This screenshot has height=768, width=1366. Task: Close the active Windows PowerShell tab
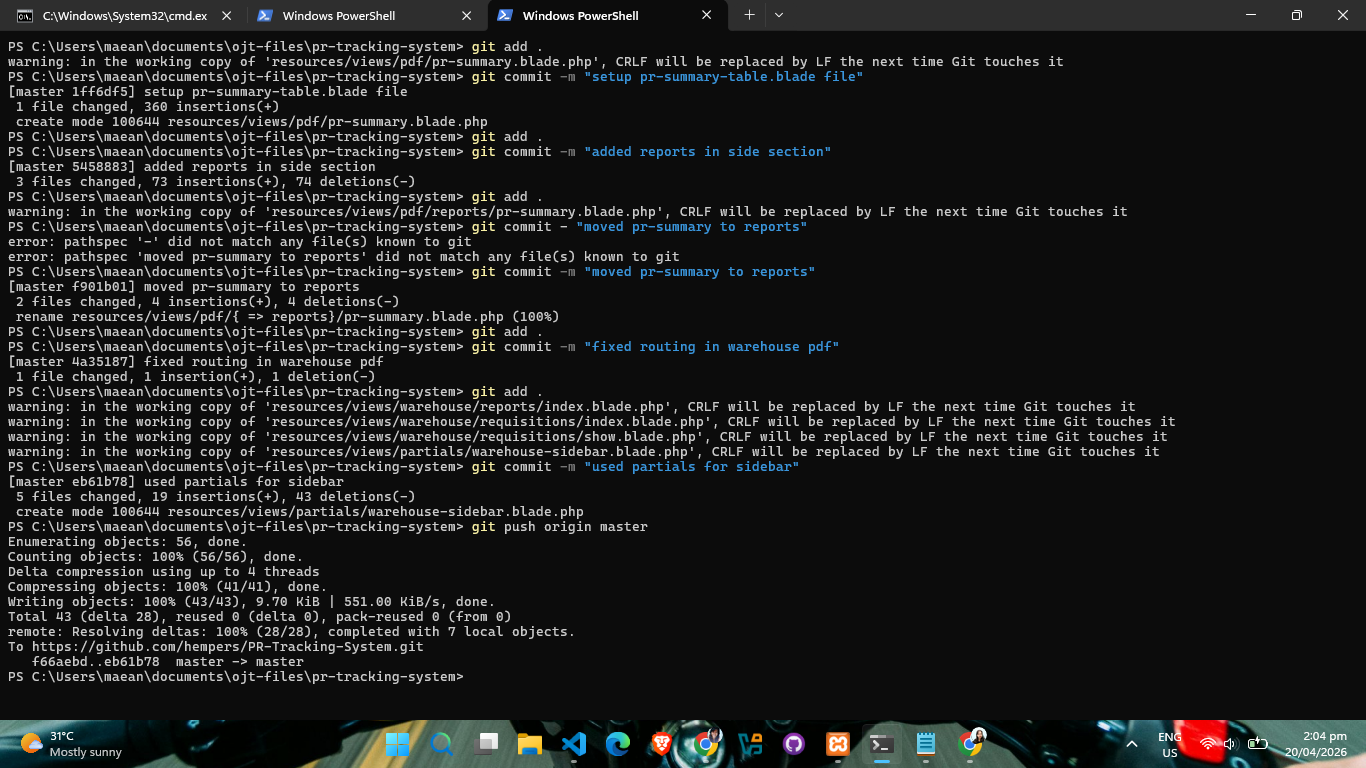707,15
